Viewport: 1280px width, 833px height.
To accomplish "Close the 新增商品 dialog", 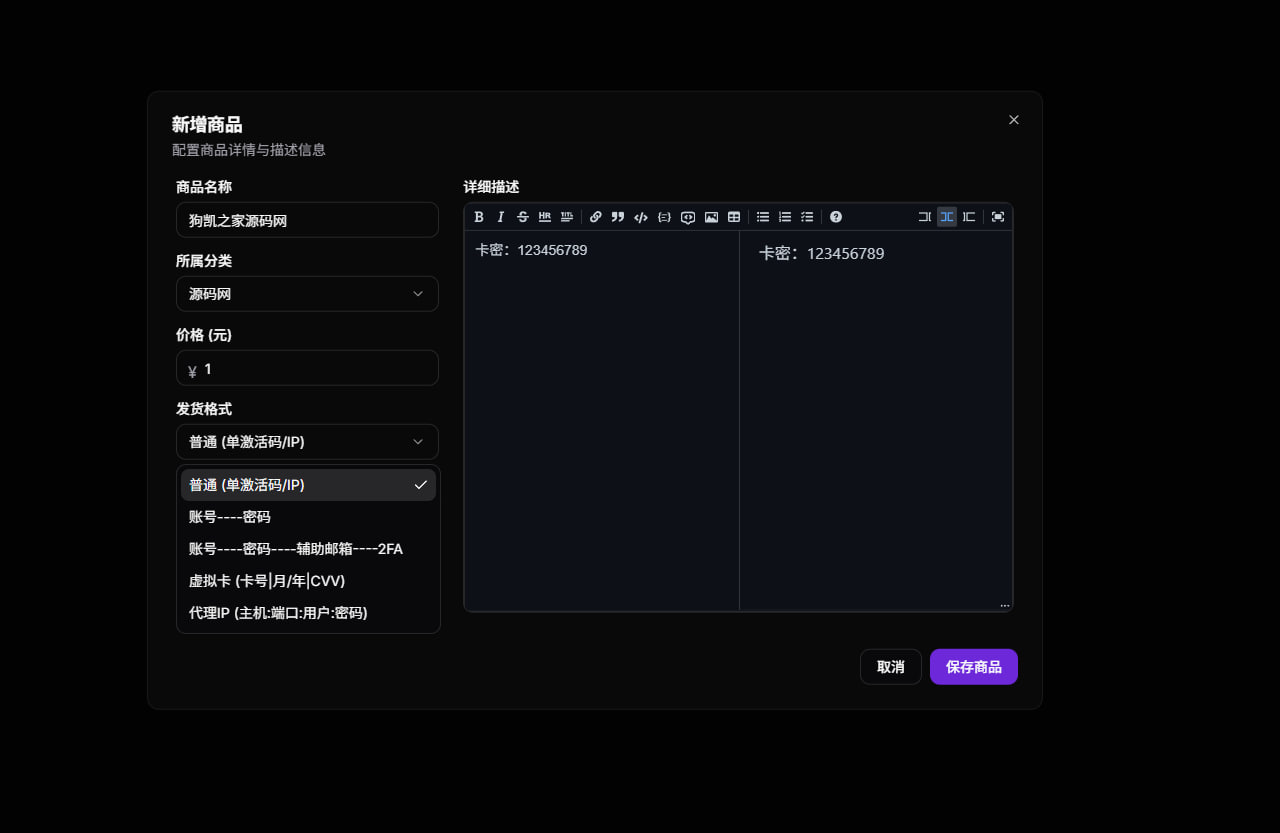I will tap(1013, 119).
